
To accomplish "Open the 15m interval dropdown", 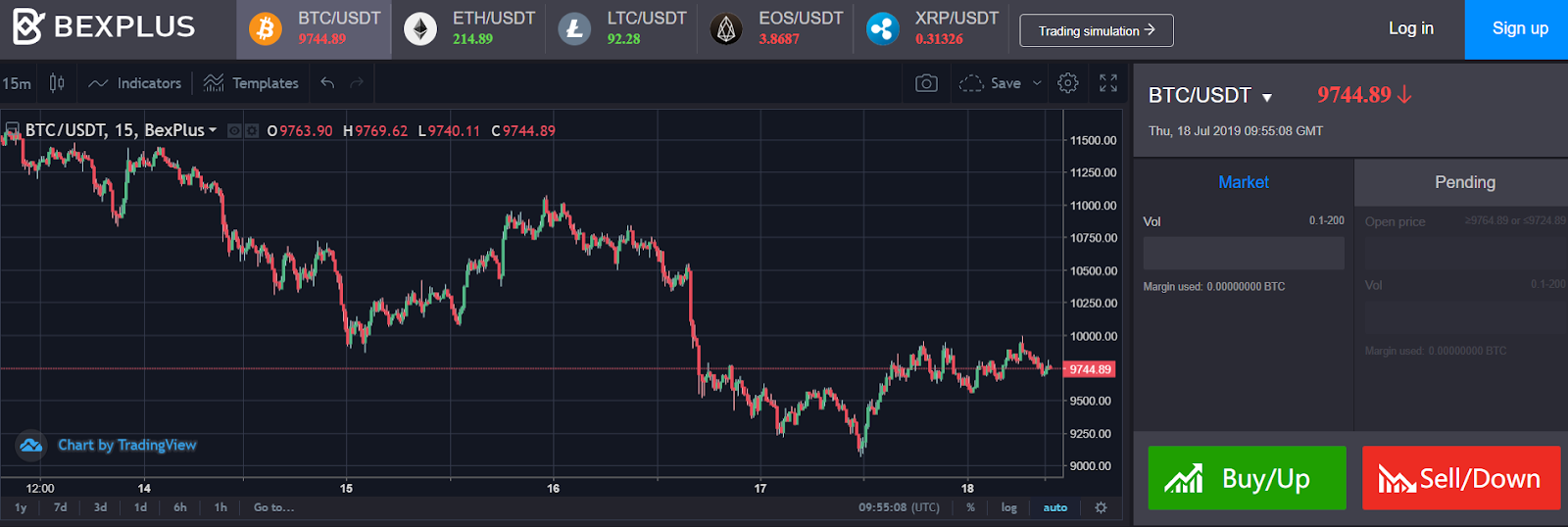I will coord(17,83).
